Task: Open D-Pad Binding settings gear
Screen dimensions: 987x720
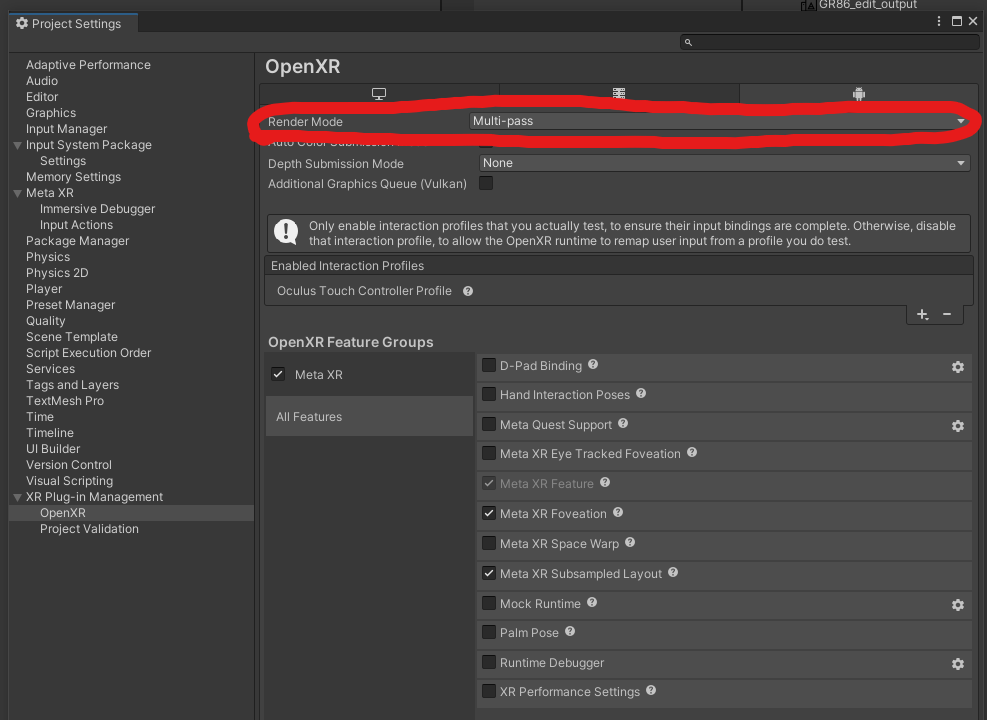Action: tap(957, 367)
